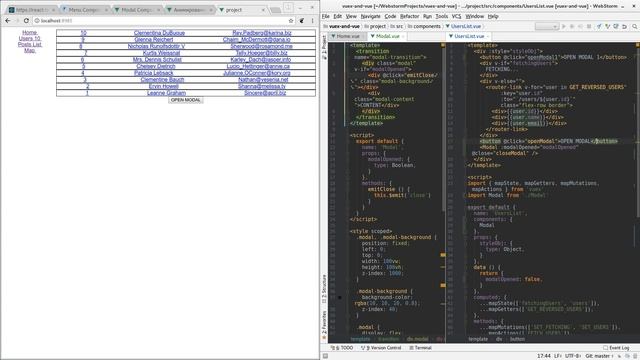The height and width of the screenshot is (360, 640).
Task: Open the Chrome three-dot menu
Action: click(x=312, y=20)
